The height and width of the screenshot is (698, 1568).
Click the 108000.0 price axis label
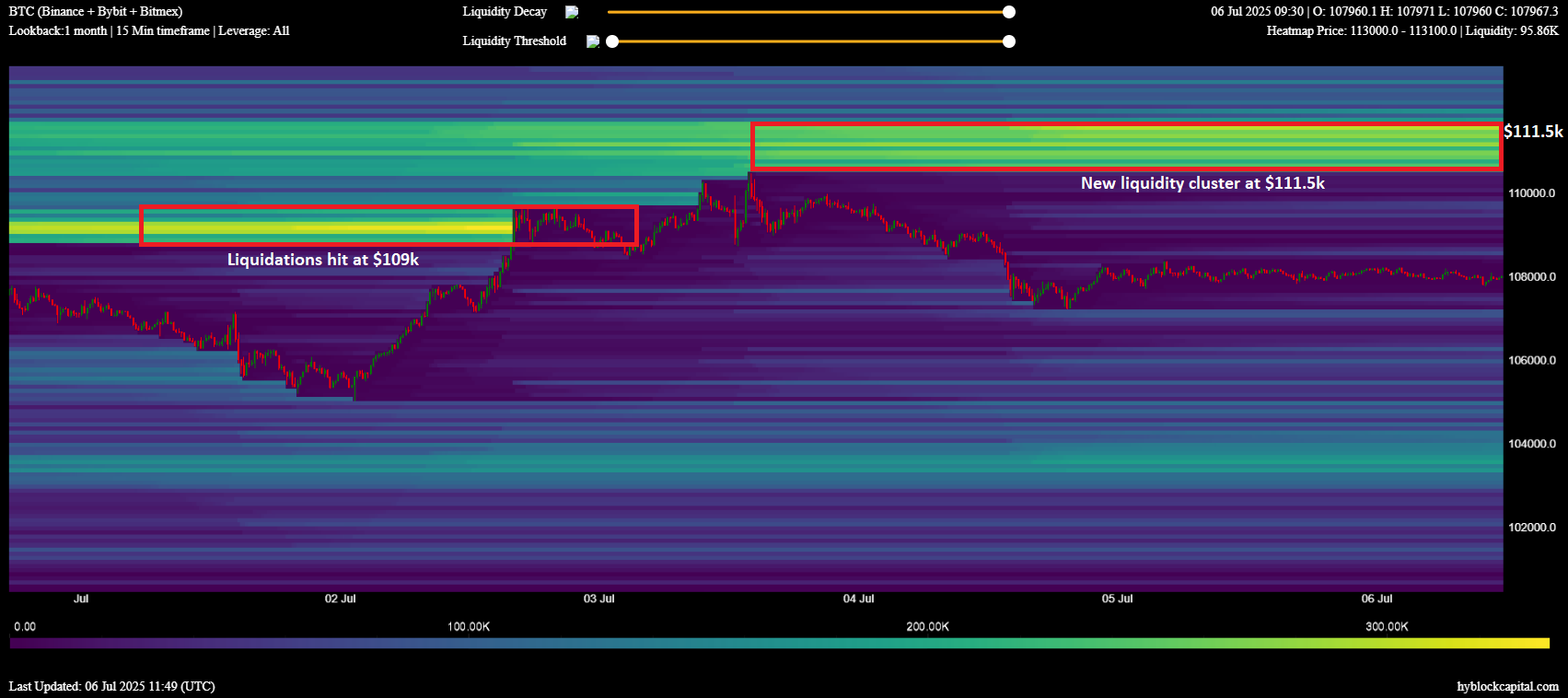tap(1532, 277)
